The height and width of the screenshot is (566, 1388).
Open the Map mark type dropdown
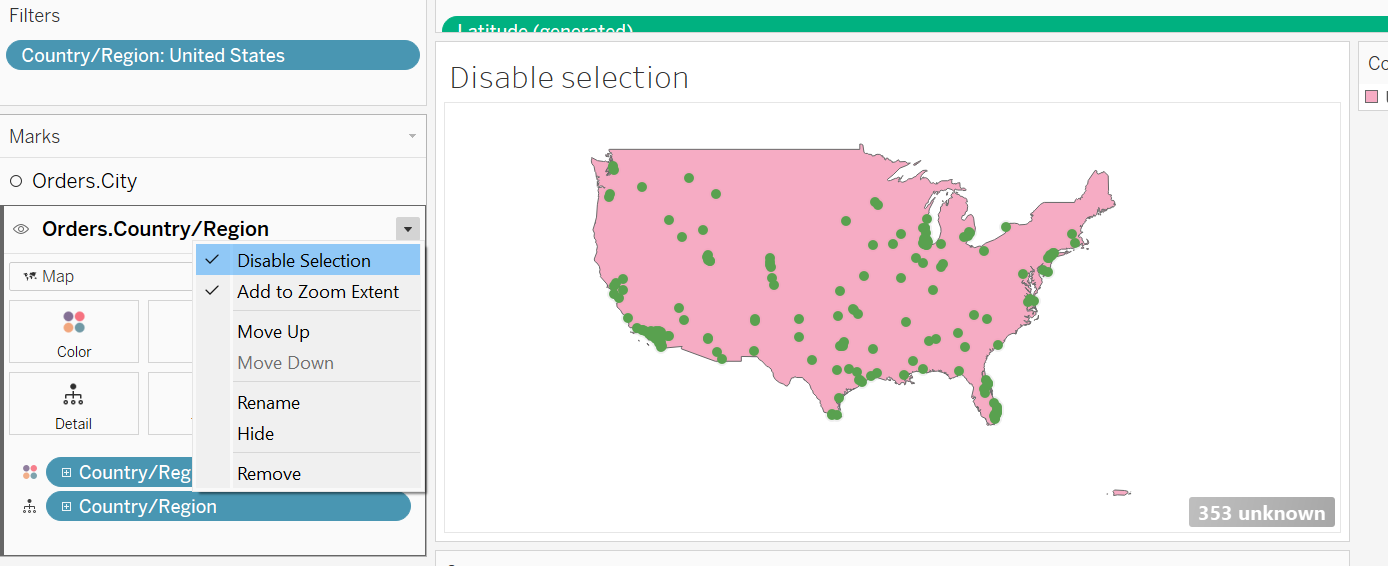100,277
